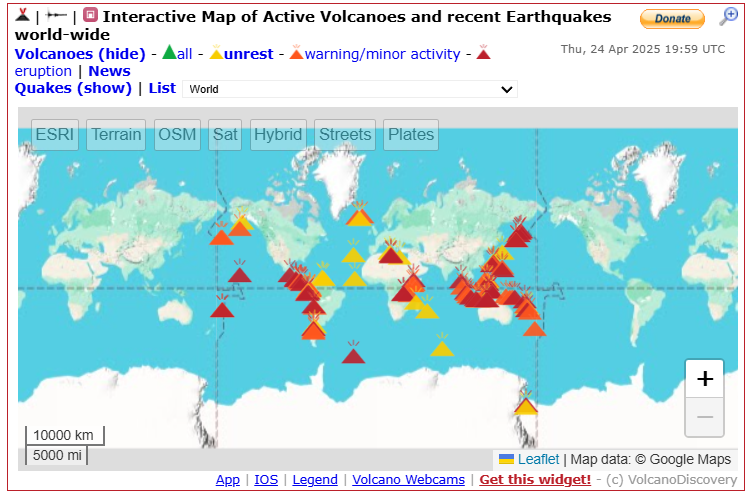This screenshot has height=495, width=746.
Task: Click the airplane icon in the header
Action: (x=56, y=16)
